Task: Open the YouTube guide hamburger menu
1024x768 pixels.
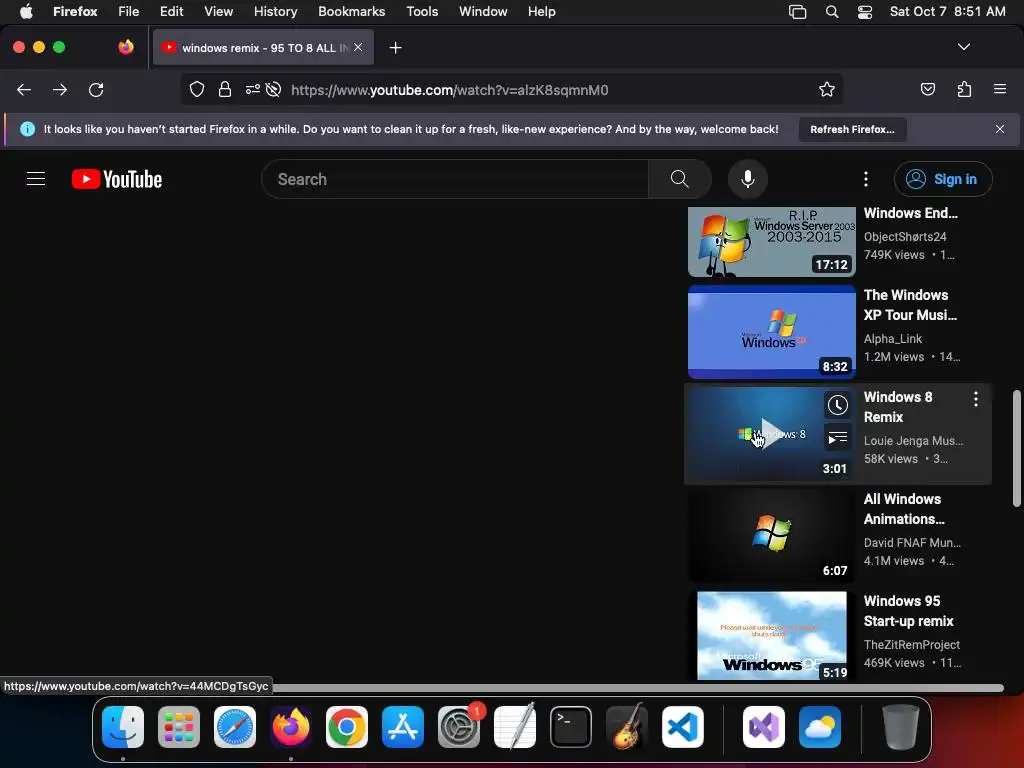Action: click(x=36, y=179)
